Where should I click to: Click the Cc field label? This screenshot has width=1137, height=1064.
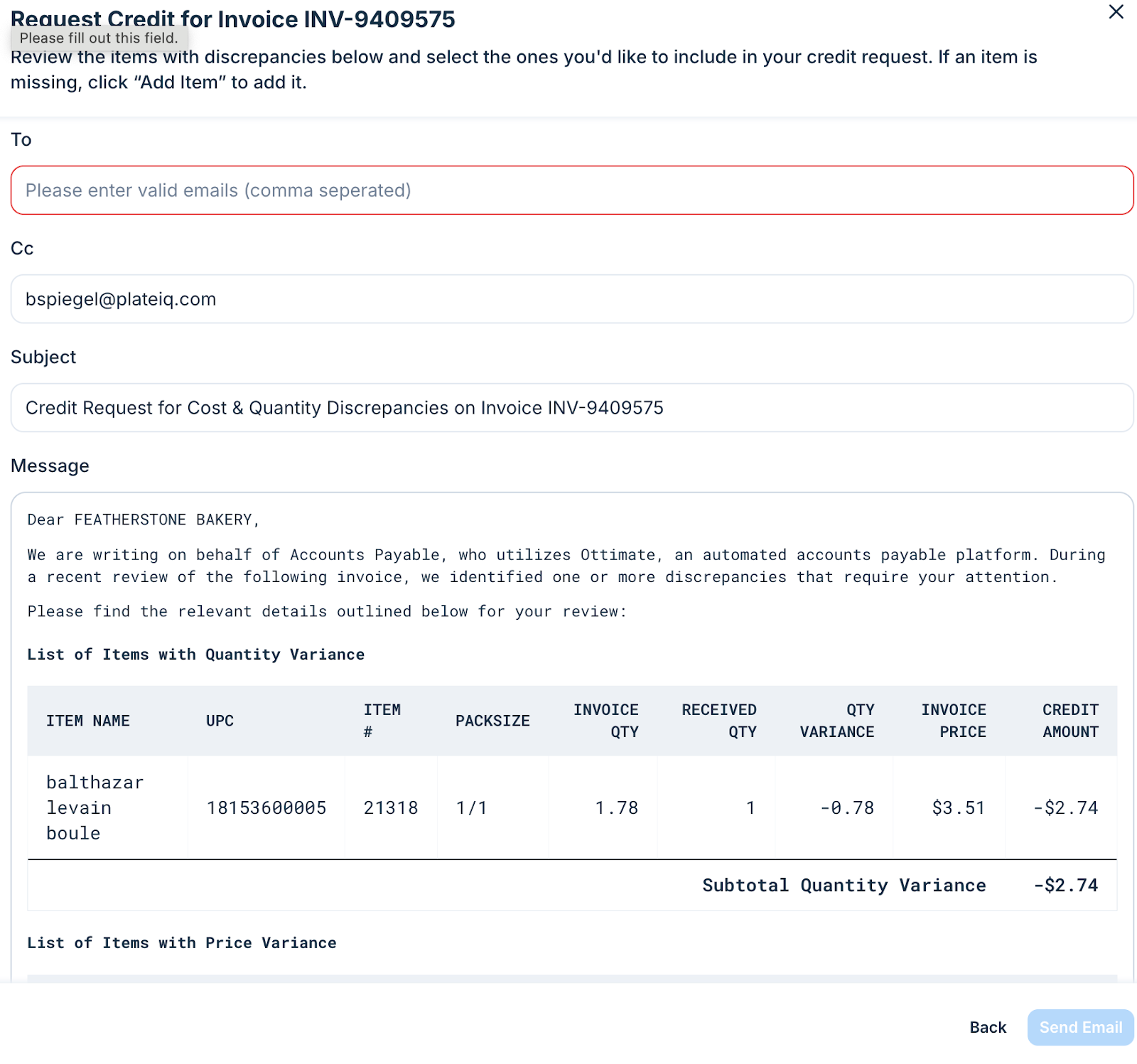(x=22, y=249)
